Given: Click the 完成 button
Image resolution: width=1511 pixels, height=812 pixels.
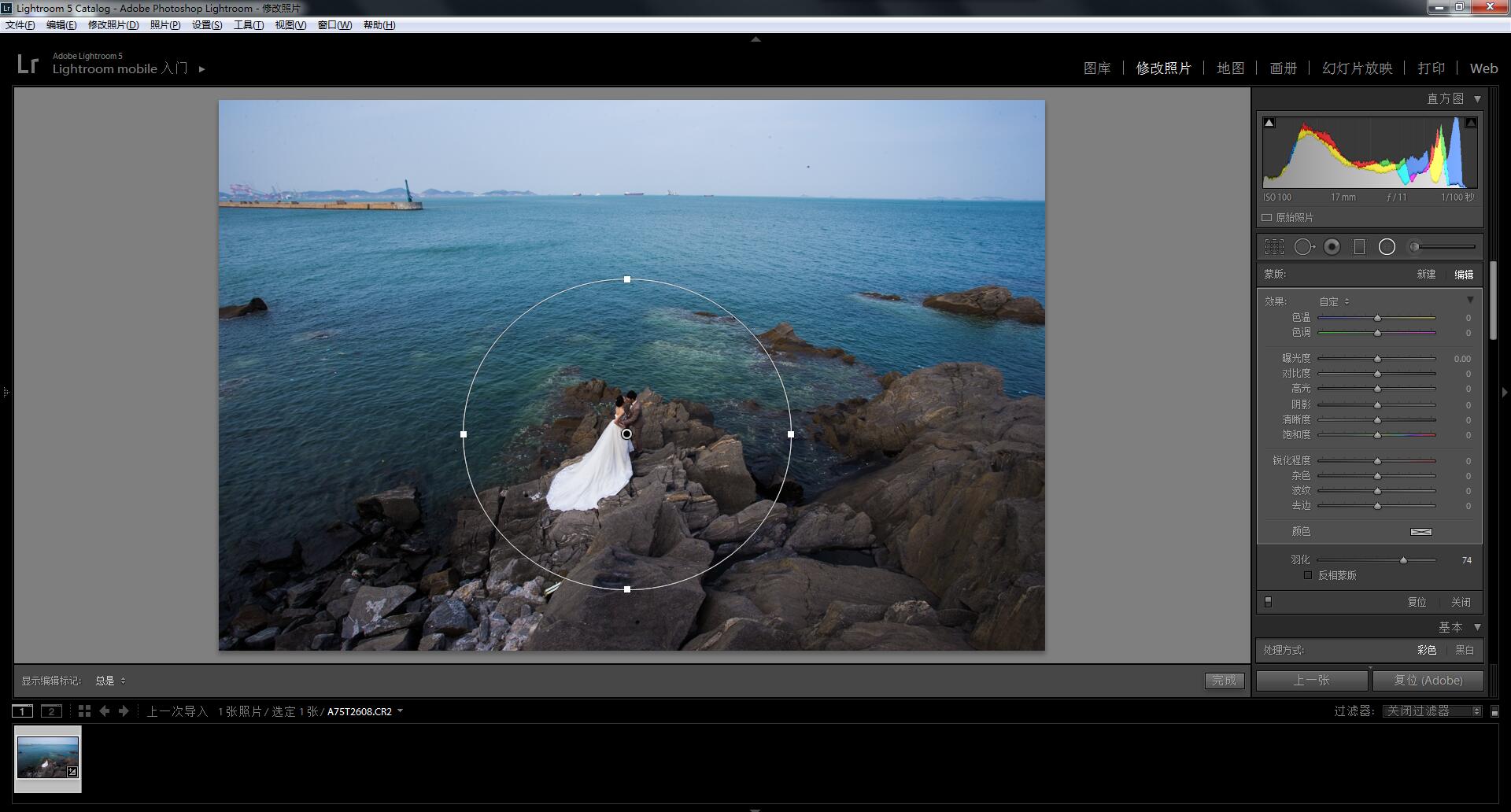Looking at the screenshot, I should pos(1224,681).
